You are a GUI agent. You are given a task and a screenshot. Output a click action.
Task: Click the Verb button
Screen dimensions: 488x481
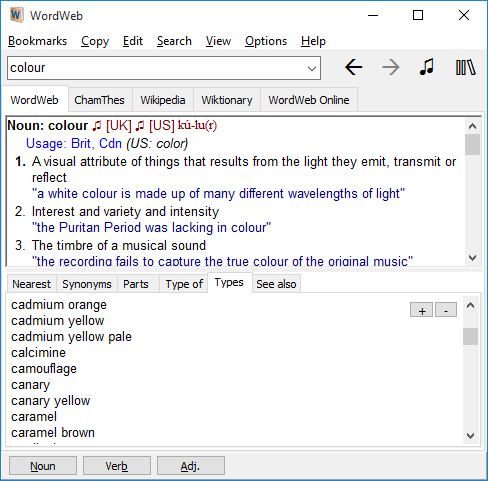click(117, 466)
